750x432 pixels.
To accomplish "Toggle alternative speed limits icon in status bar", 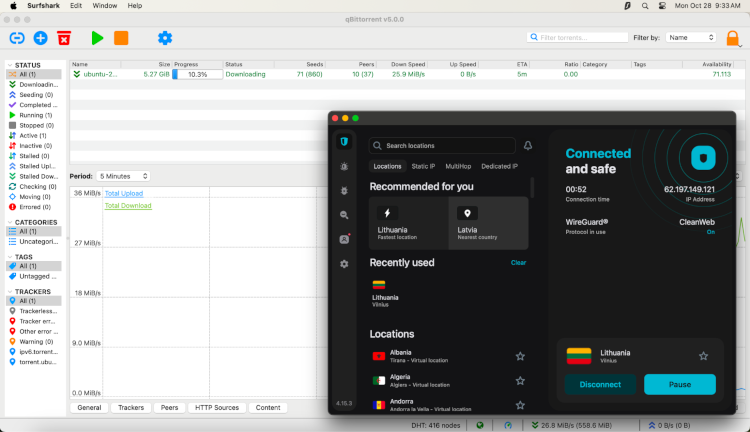I will [508, 425].
